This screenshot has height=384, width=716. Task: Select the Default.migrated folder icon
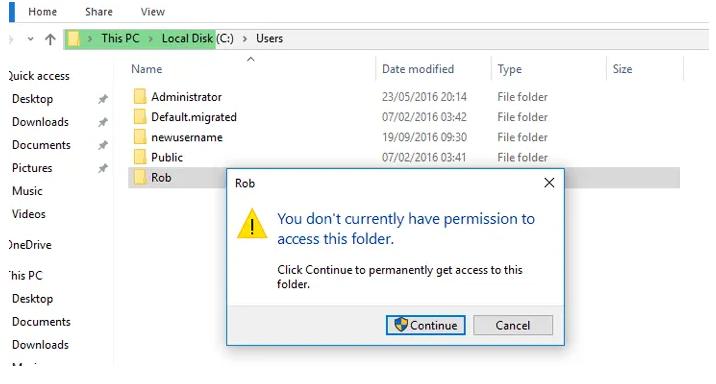point(140,117)
